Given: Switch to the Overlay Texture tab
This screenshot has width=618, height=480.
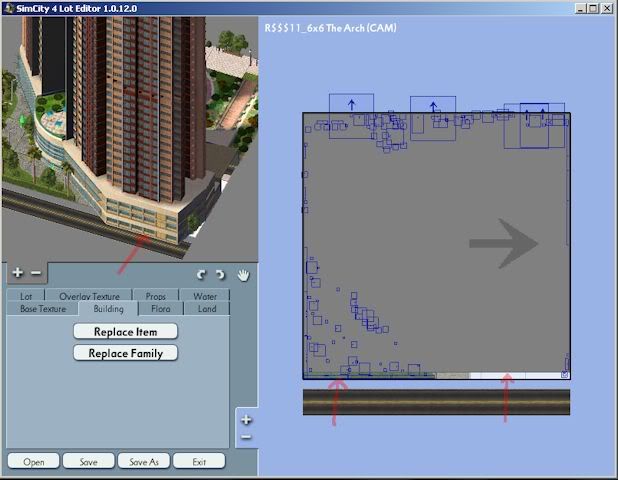Looking at the screenshot, I should pos(89,296).
